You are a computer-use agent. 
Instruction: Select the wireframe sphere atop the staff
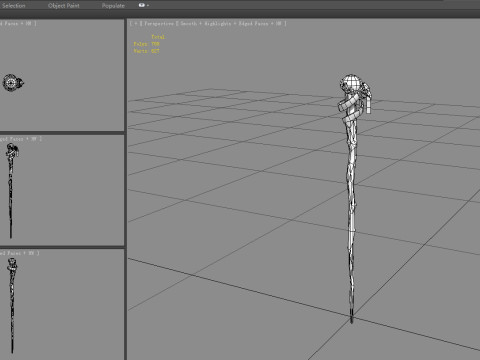[x=352, y=83]
